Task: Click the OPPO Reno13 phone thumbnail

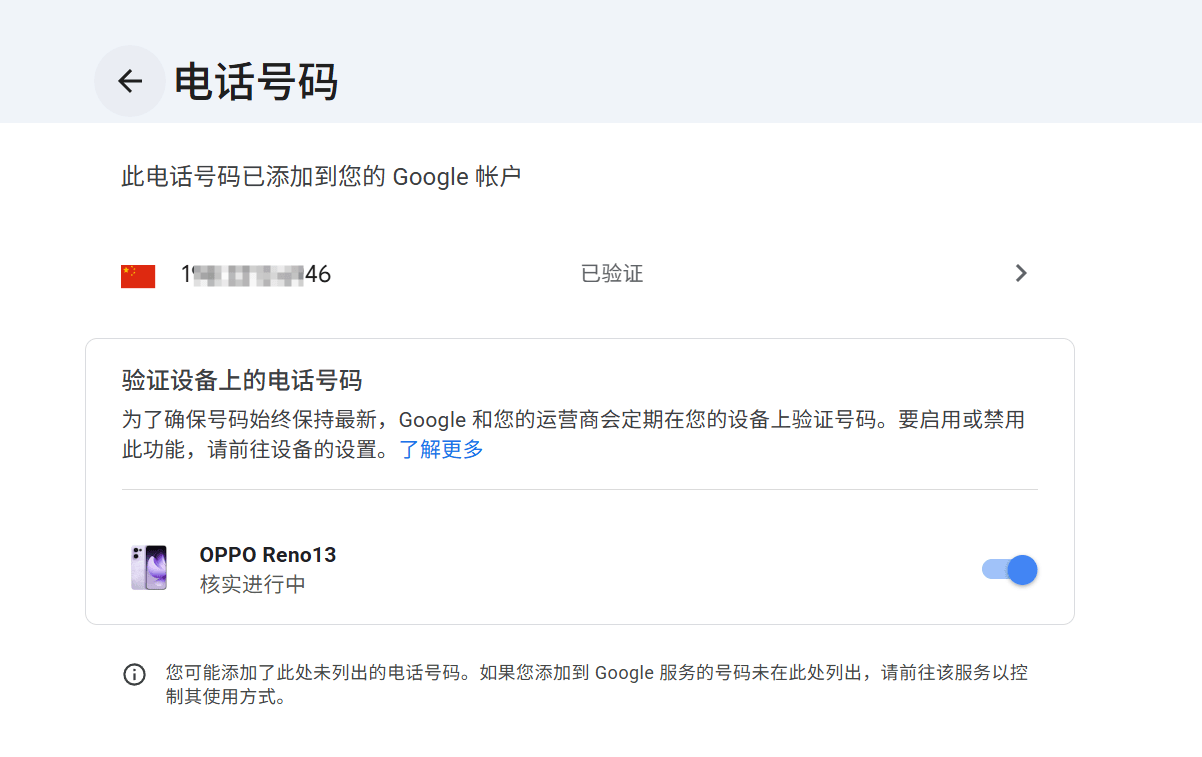Action: [x=149, y=568]
